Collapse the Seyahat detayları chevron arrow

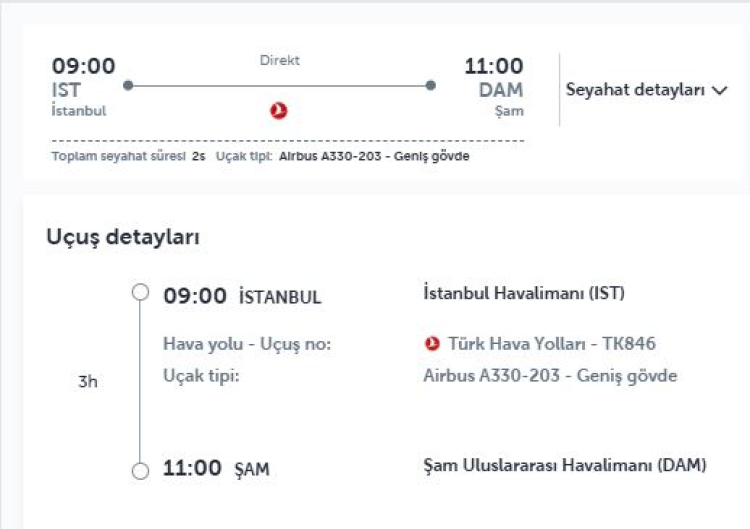721,91
